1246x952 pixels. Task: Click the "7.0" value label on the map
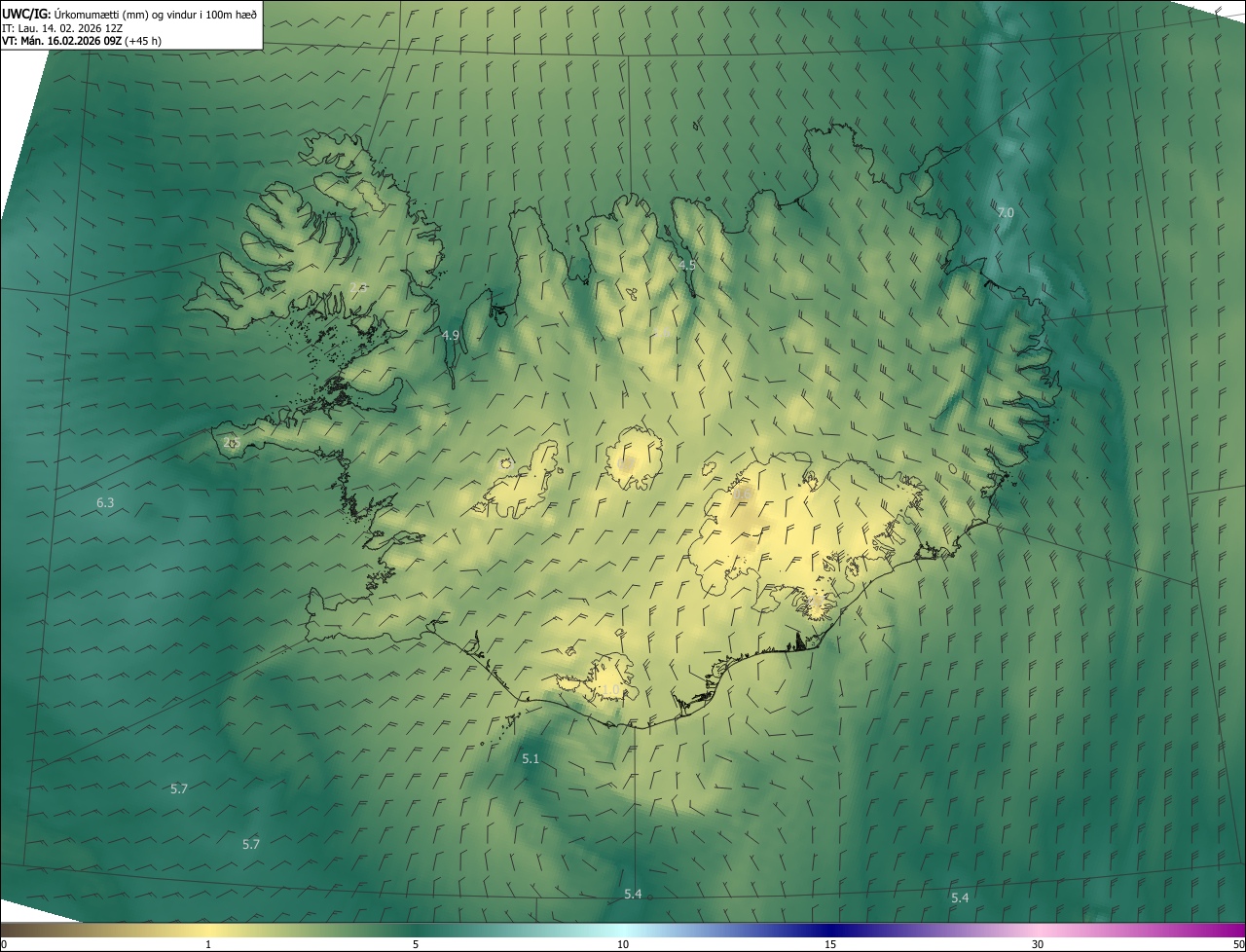pyautogui.click(x=1006, y=212)
